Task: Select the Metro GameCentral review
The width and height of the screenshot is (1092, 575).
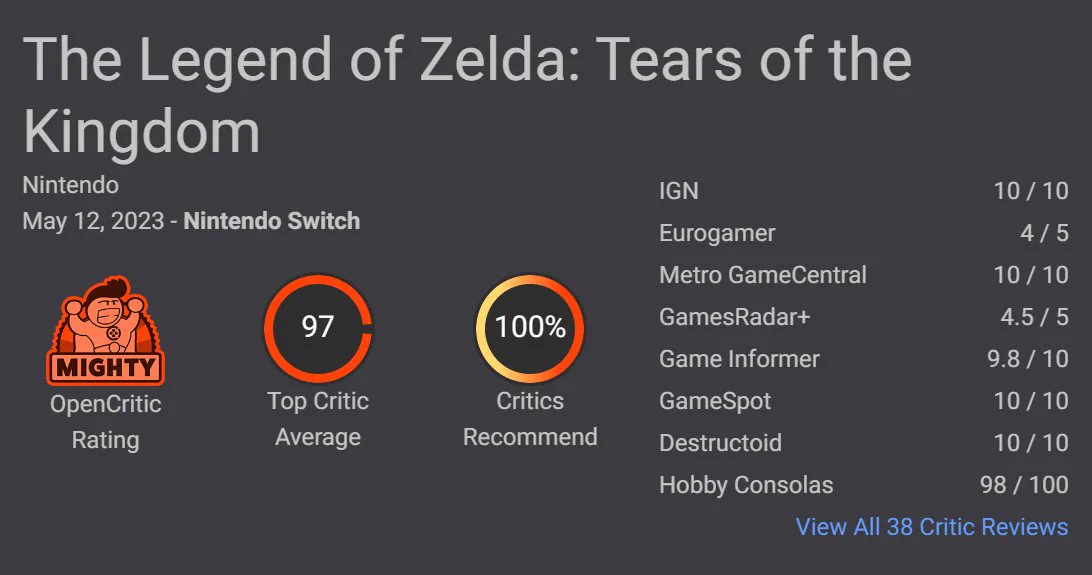Action: [x=864, y=275]
